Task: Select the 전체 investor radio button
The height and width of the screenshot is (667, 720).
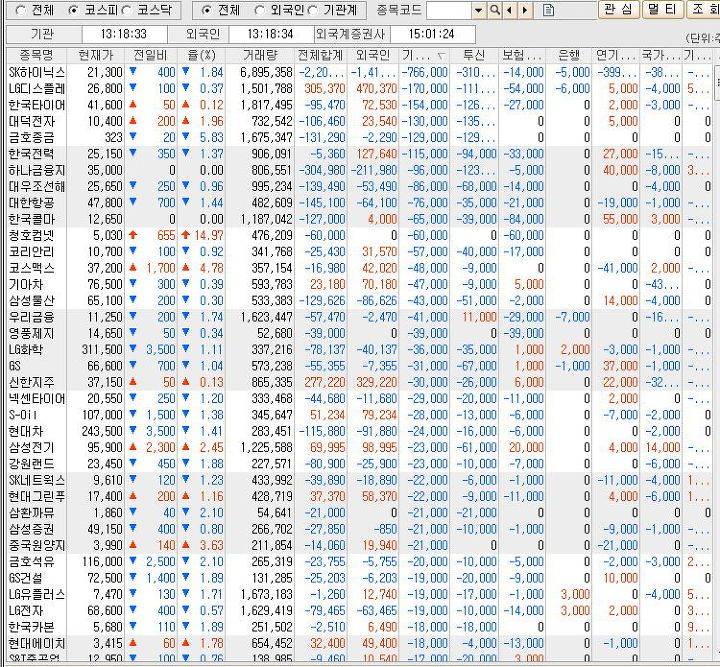Action: [207, 10]
